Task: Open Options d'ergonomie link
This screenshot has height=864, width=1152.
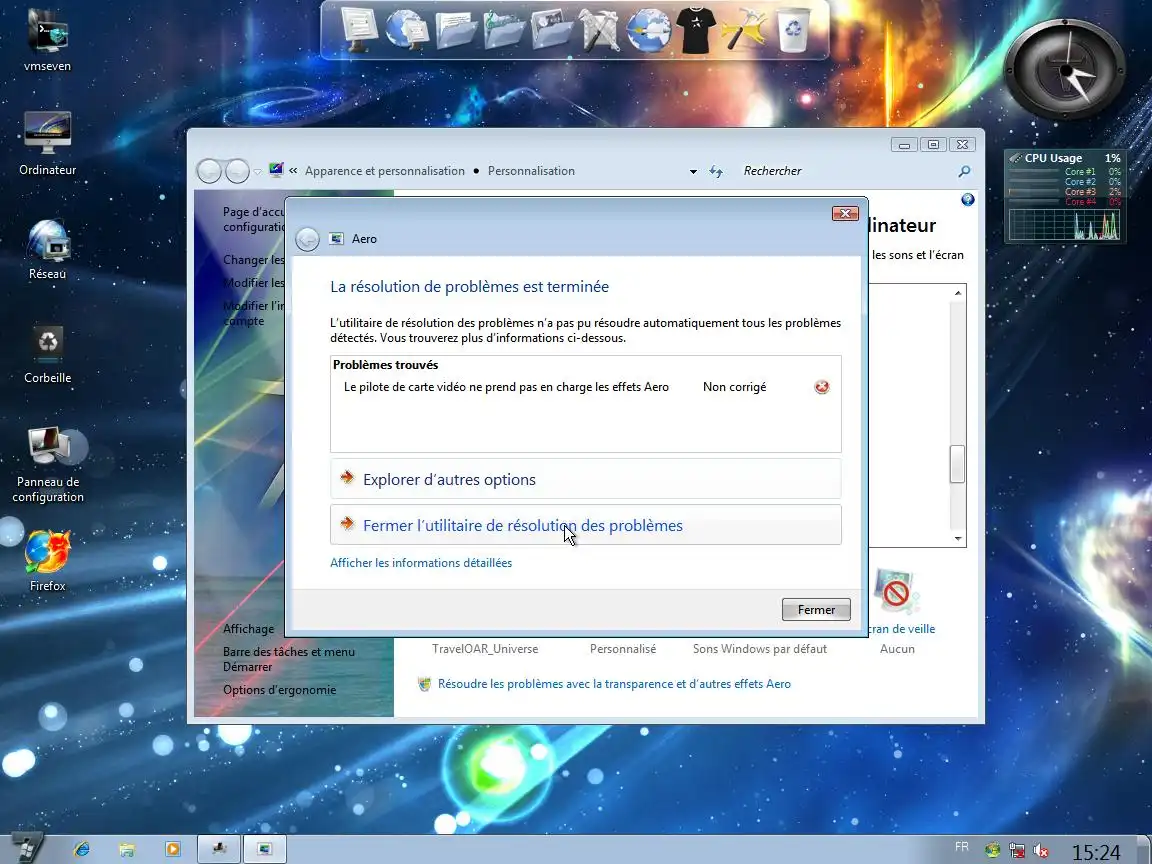Action: 279,690
